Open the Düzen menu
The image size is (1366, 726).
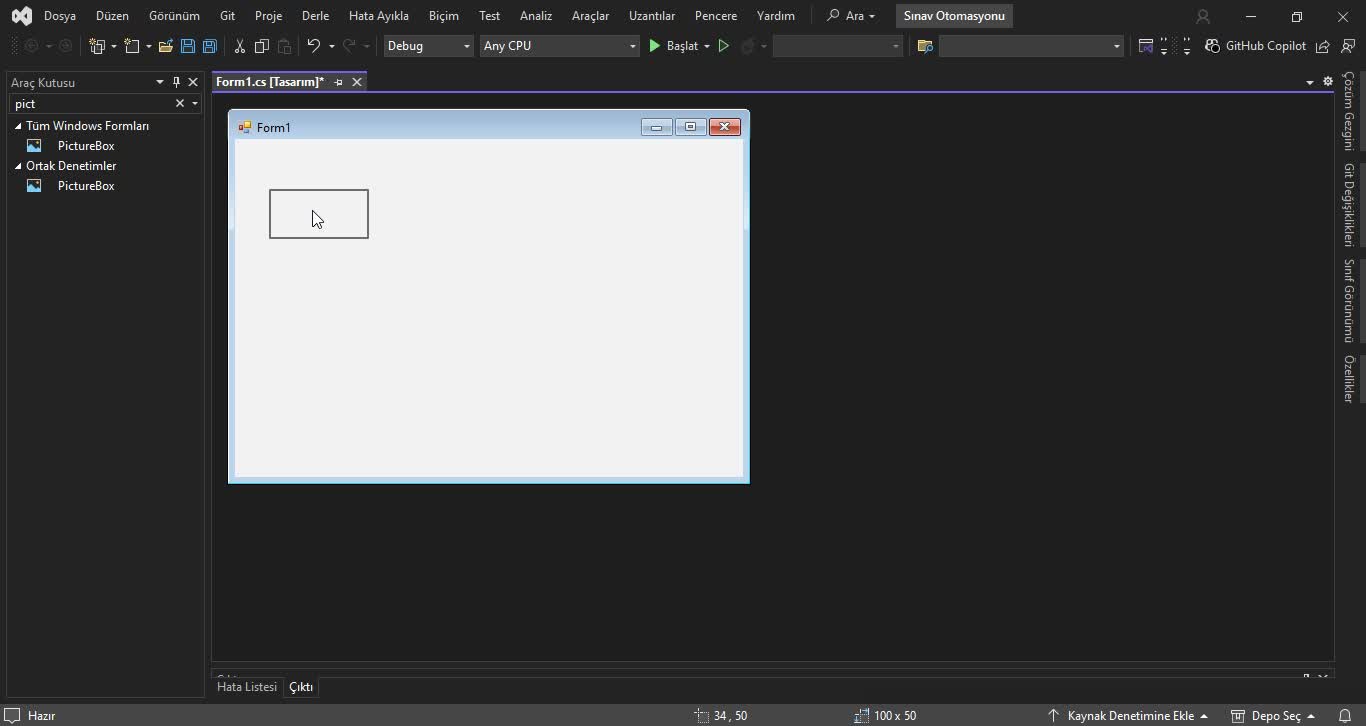pyautogui.click(x=112, y=16)
